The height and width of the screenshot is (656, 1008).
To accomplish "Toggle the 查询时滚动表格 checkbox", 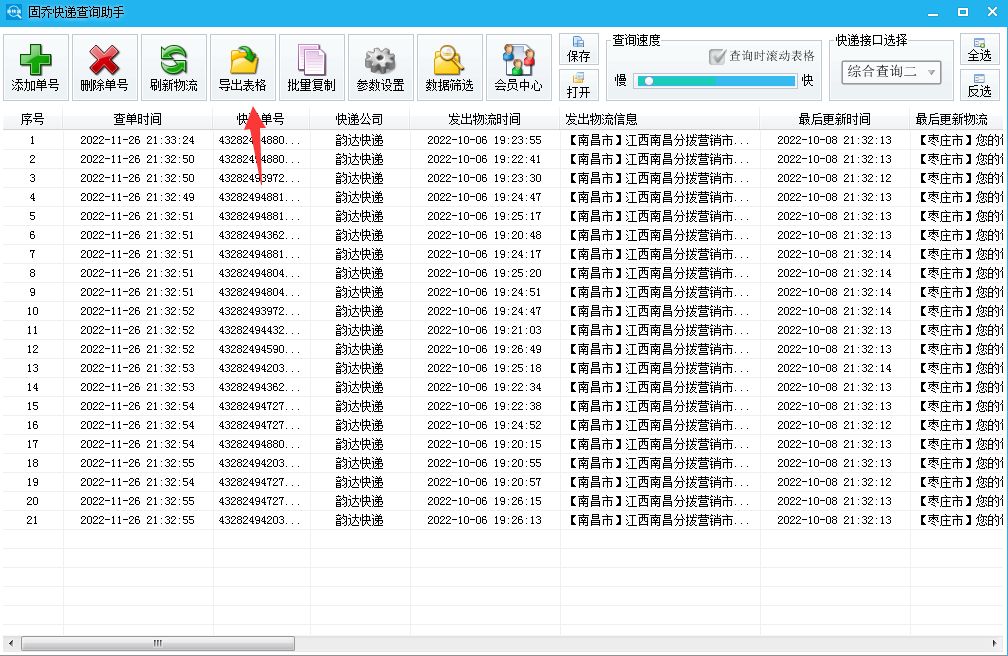I will pos(717,56).
